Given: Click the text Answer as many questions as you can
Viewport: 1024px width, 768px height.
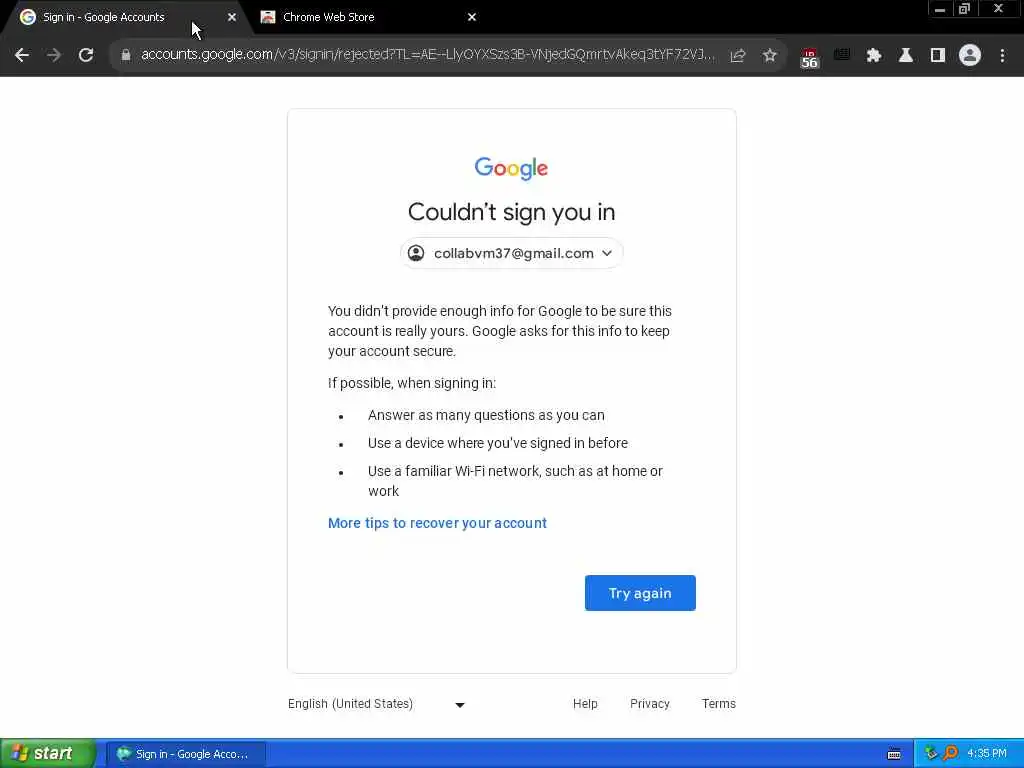Looking at the screenshot, I should 486,415.
